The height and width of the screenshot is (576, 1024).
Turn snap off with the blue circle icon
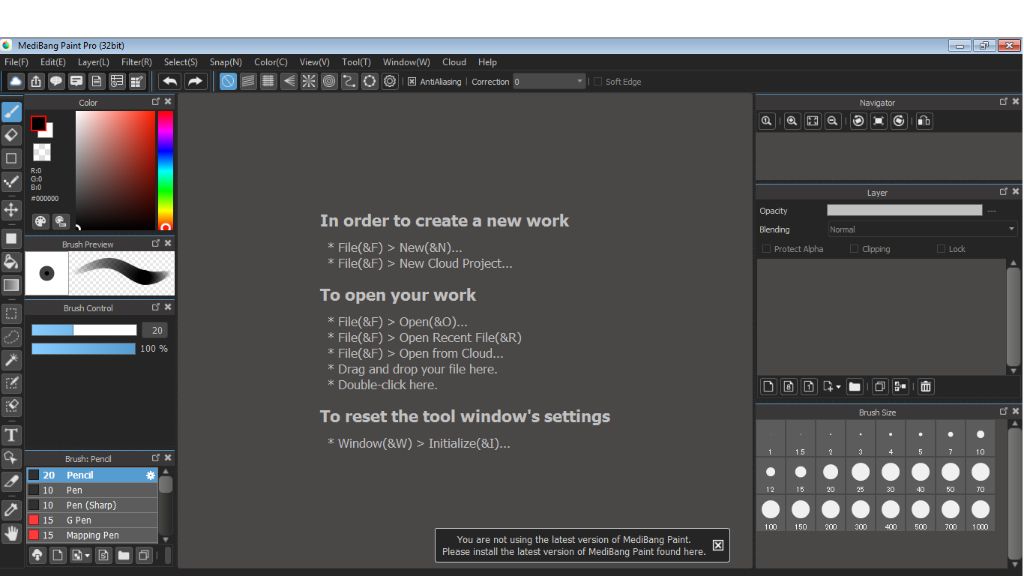tap(228, 82)
